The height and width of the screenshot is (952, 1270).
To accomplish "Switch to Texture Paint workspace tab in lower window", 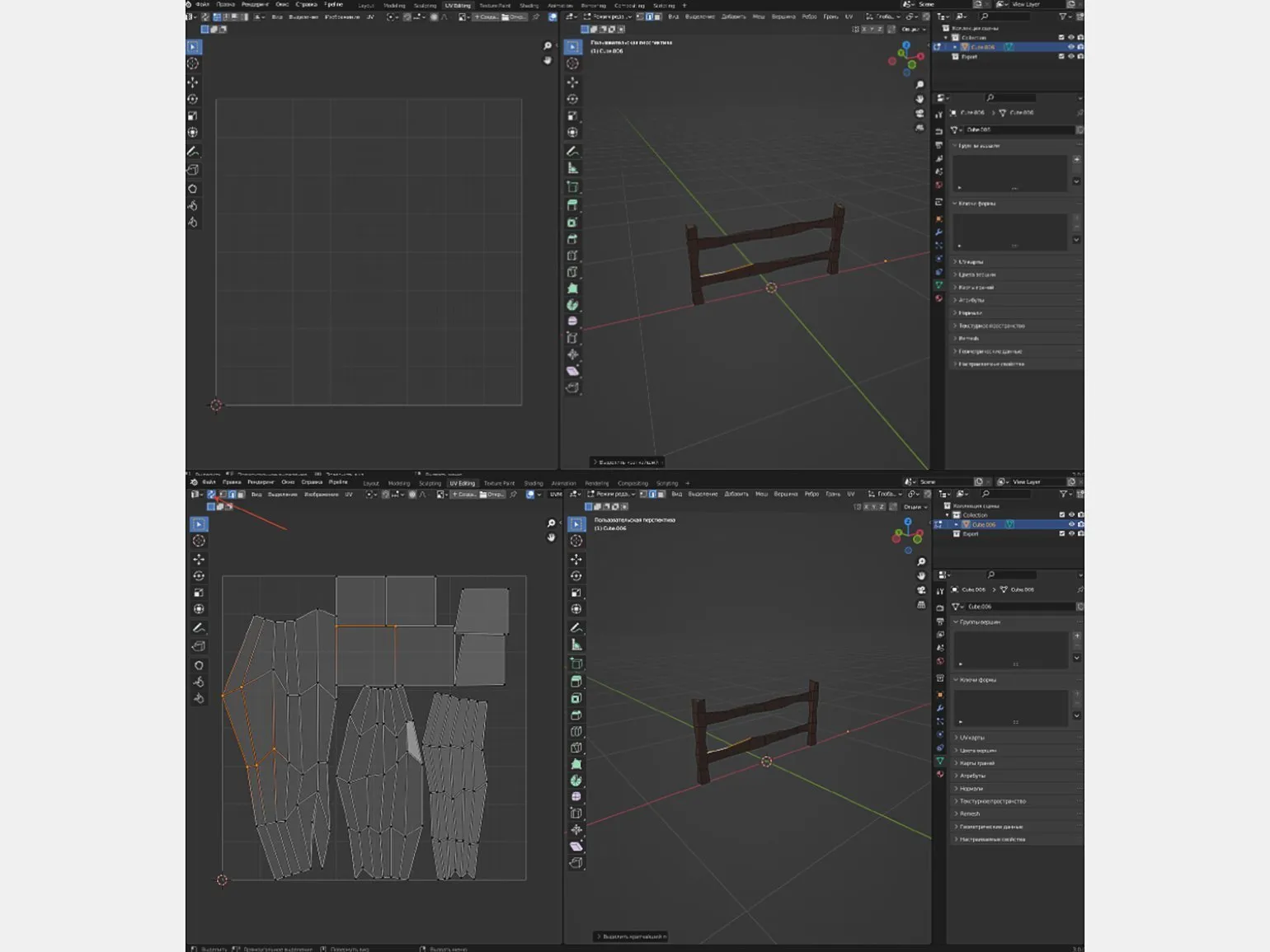I will coord(499,483).
